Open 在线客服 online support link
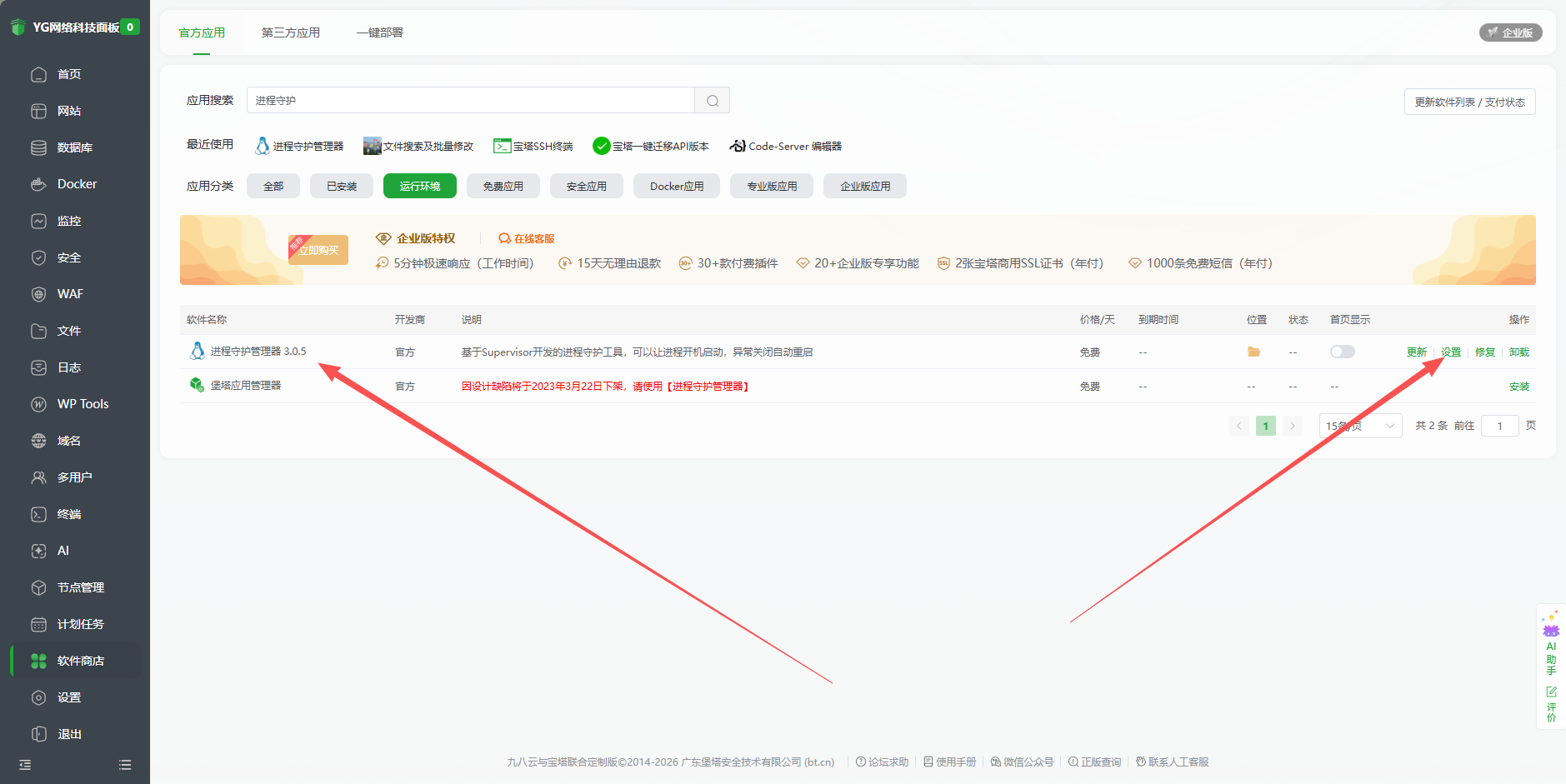The width and height of the screenshot is (1566, 784). pyautogui.click(x=527, y=238)
